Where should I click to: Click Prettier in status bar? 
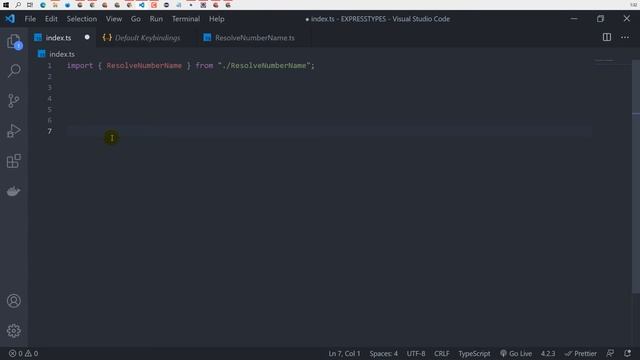(x=581, y=353)
